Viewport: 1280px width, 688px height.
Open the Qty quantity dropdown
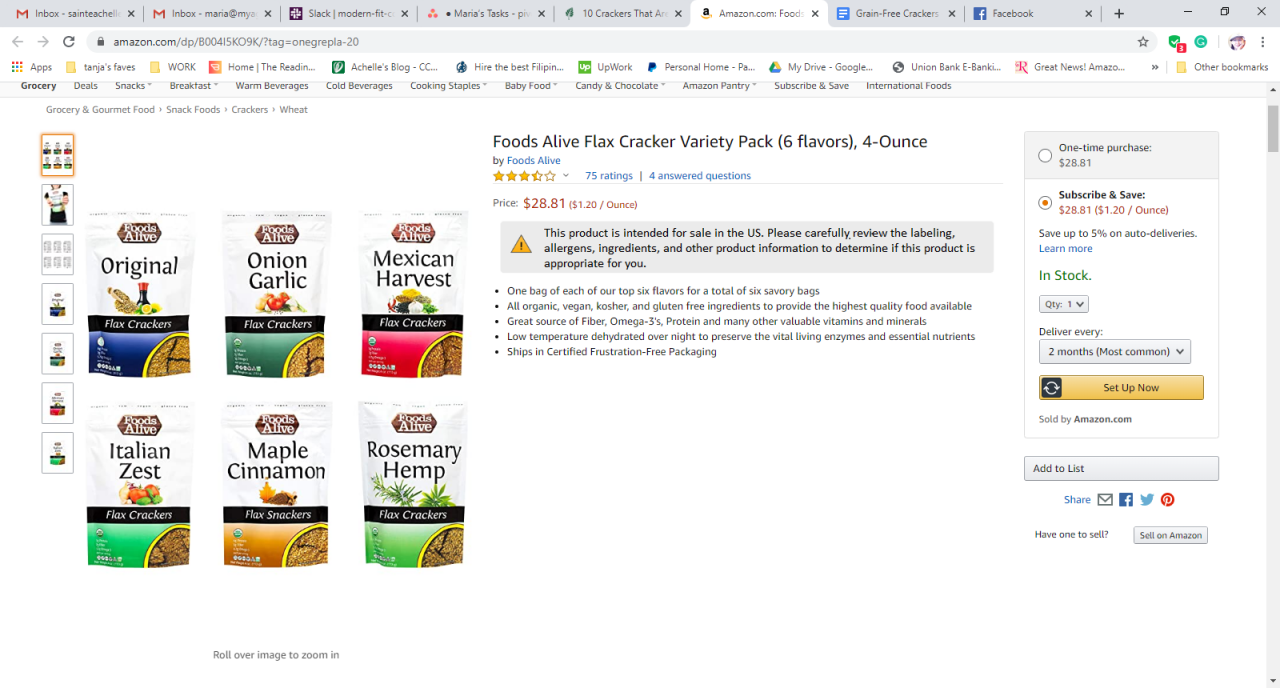pyautogui.click(x=1063, y=304)
